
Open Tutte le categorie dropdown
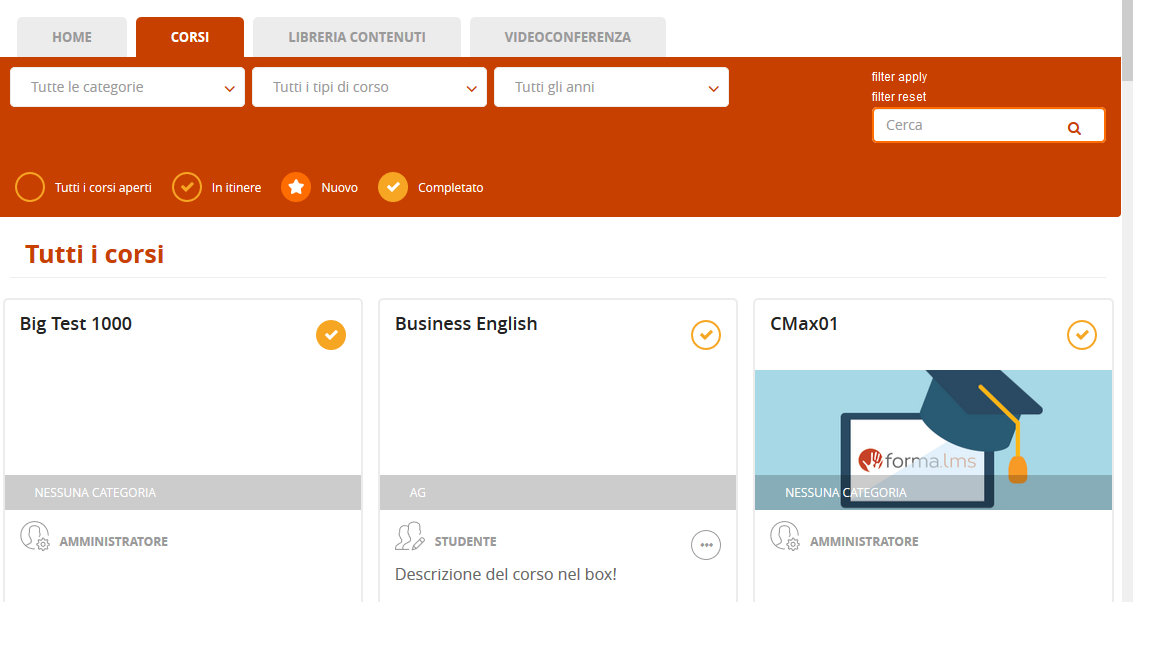127,87
